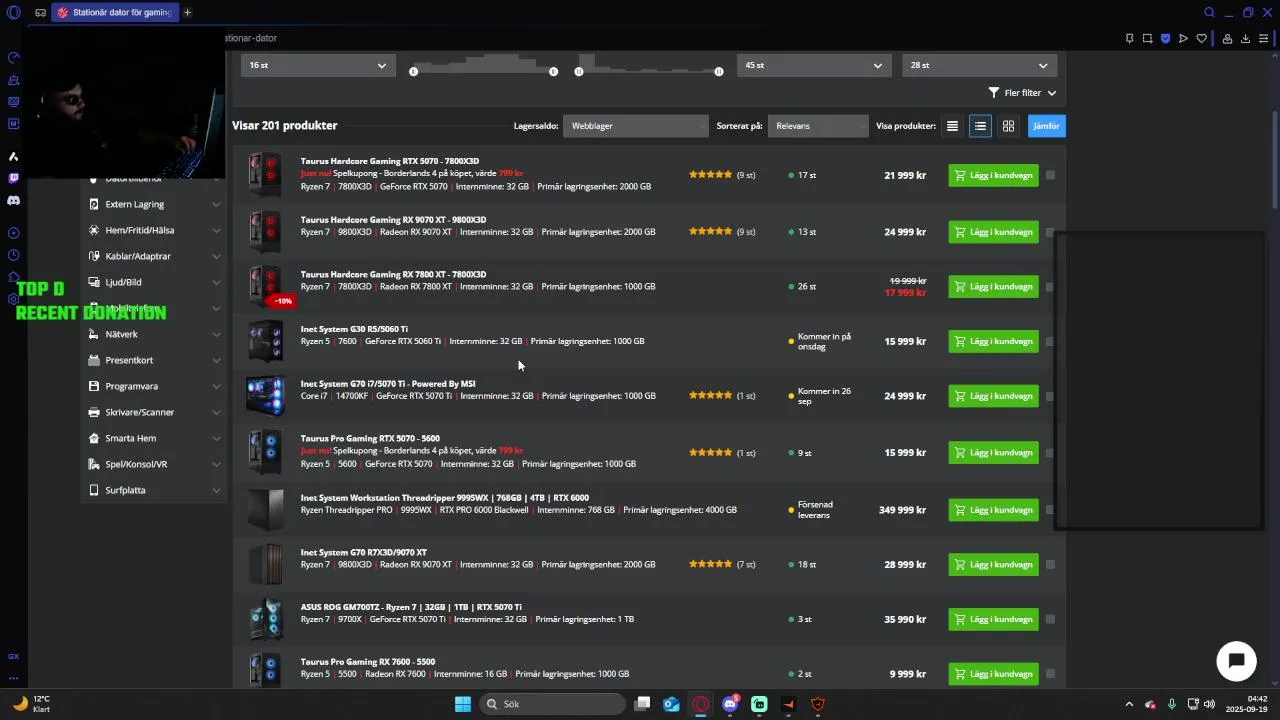Open the Opera GX menu logo
The height and width of the screenshot is (720, 1280).
13,12
